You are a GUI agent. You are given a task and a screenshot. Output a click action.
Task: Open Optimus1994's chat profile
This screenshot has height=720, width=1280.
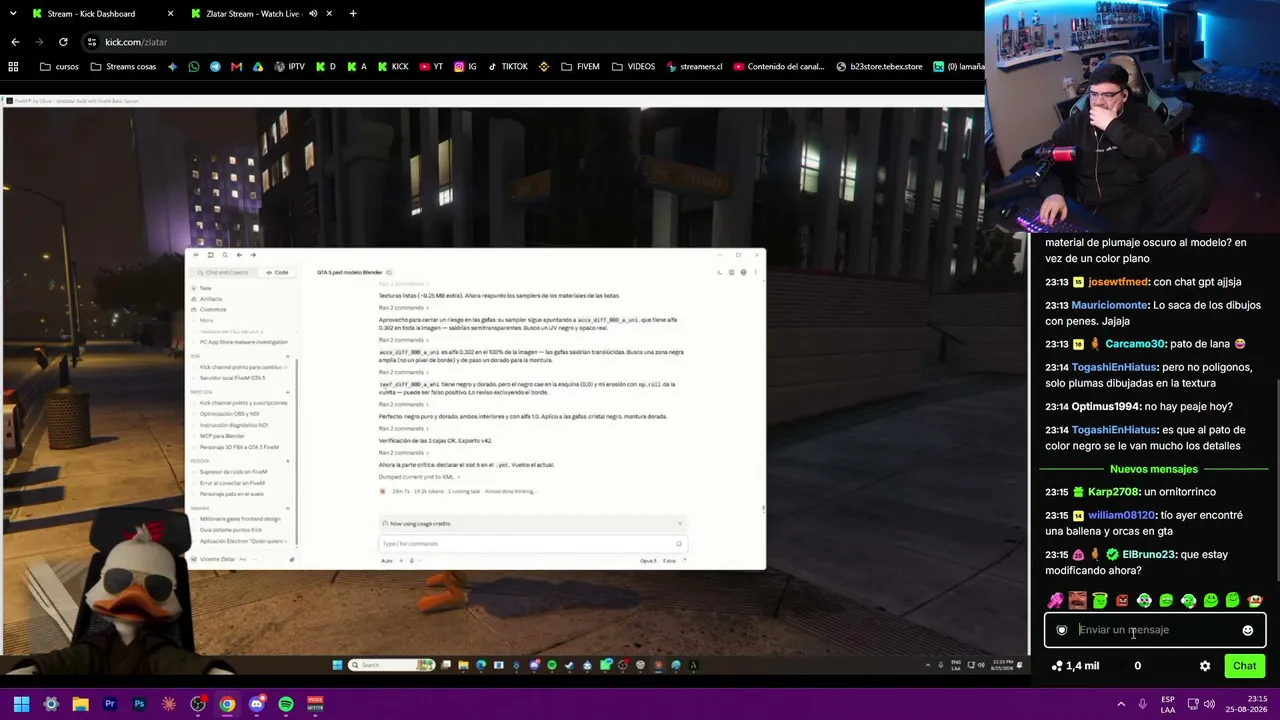coord(1105,407)
